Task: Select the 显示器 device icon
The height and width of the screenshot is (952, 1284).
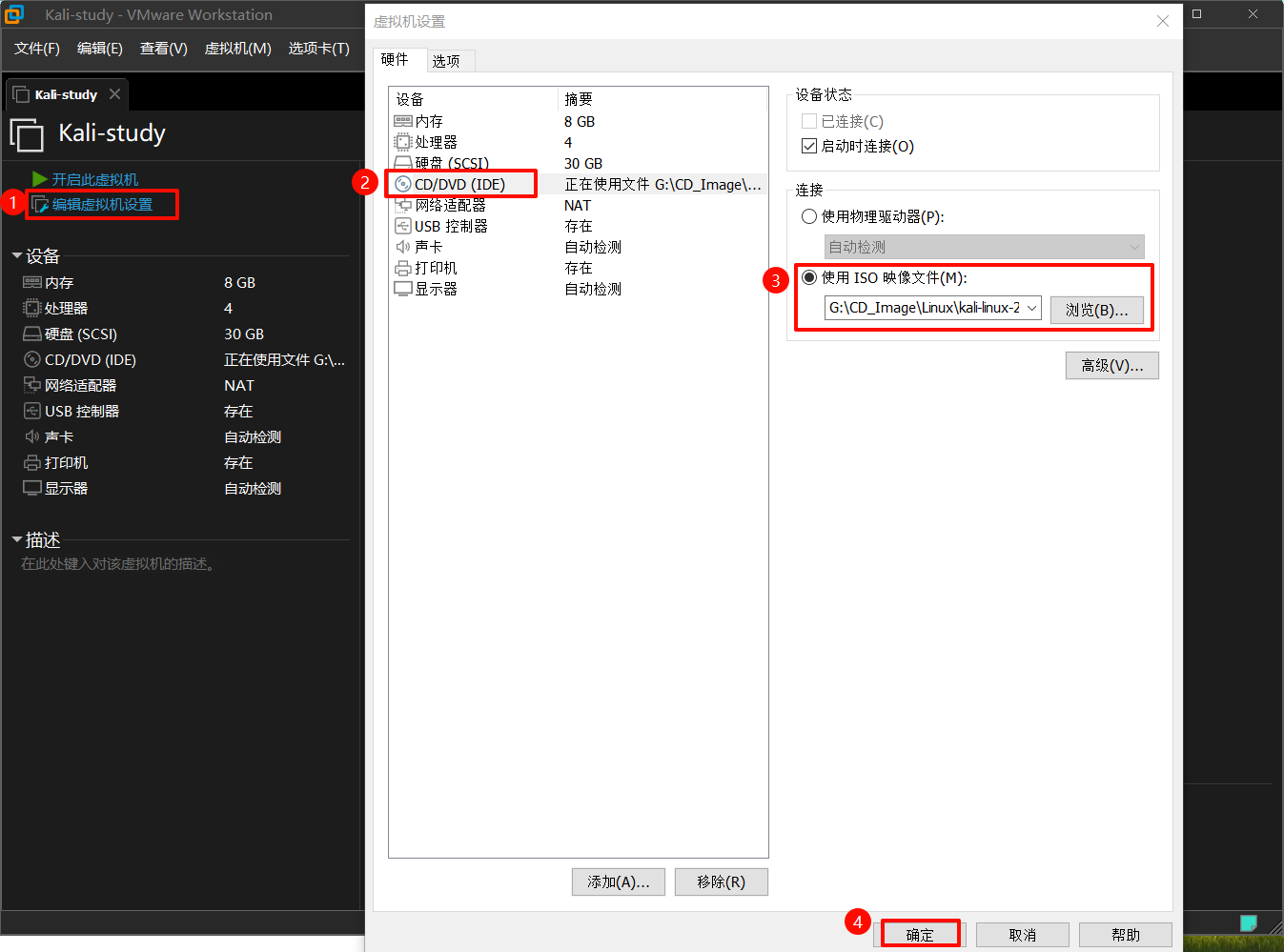Action: click(405, 289)
